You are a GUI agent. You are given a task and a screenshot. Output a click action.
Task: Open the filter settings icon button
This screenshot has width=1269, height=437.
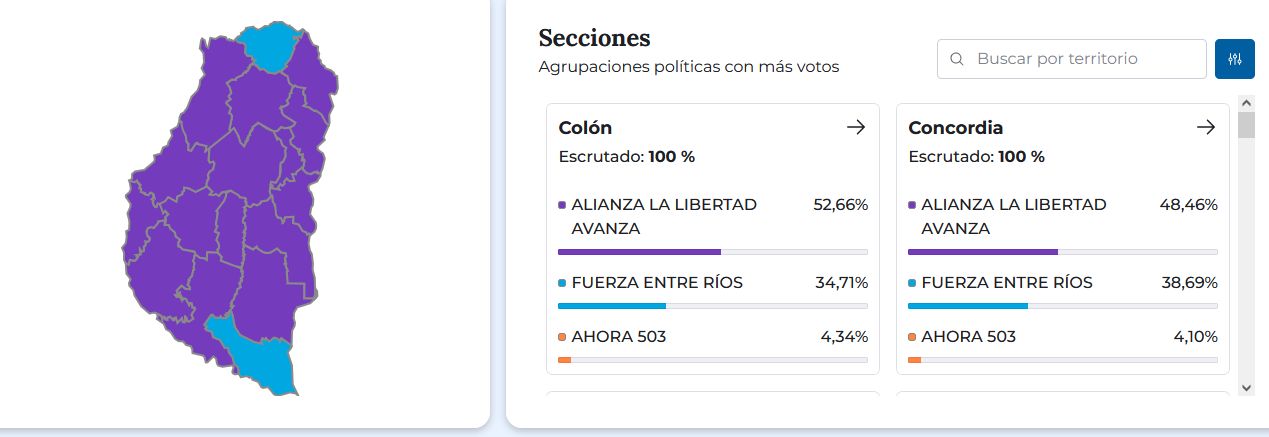tap(1234, 59)
